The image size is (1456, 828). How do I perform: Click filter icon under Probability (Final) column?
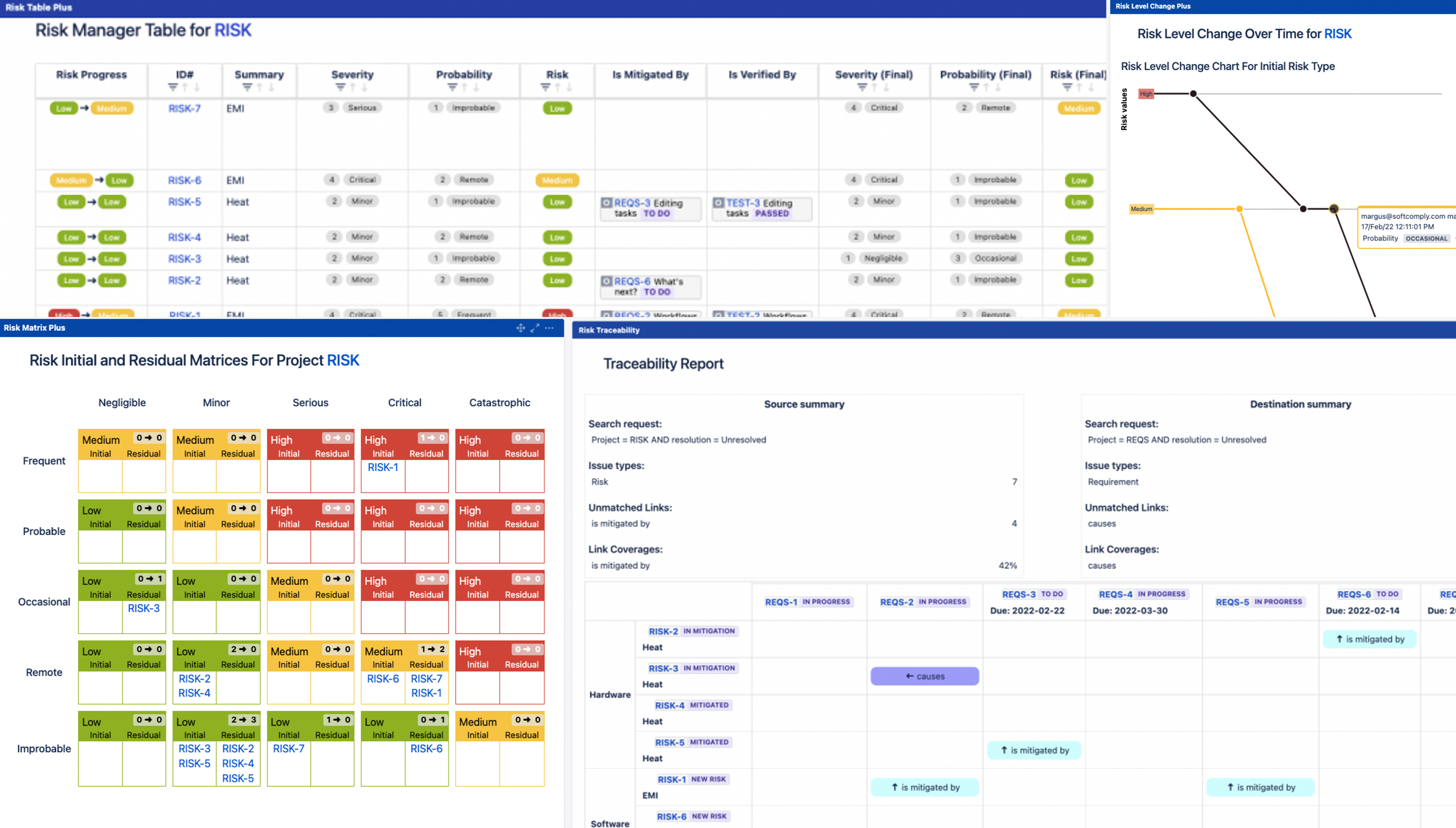point(974,88)
